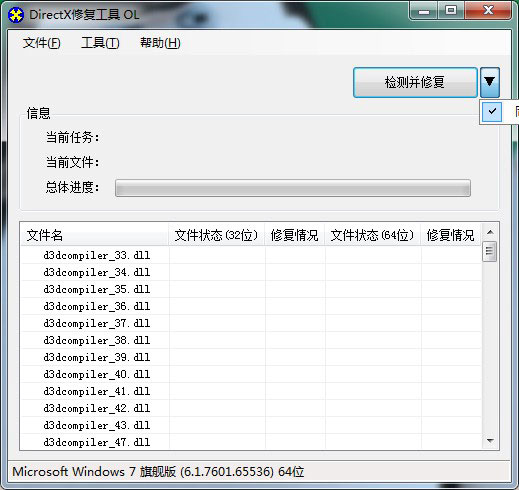This screenshot has height=490, width=519.
Task: Click the 文件状态(32位) column header
Action: [x=217, y=235]
